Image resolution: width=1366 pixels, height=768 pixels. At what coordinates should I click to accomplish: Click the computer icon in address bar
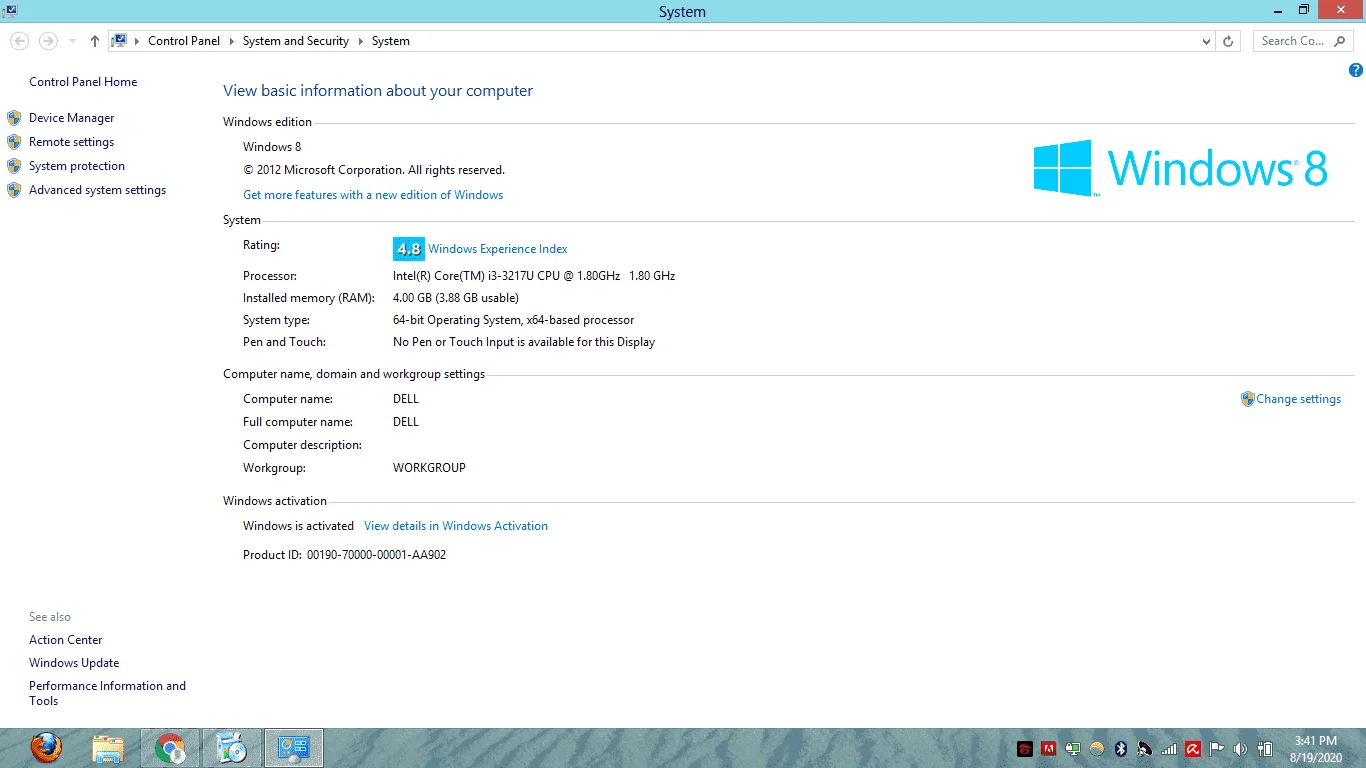tap(120, 41)
